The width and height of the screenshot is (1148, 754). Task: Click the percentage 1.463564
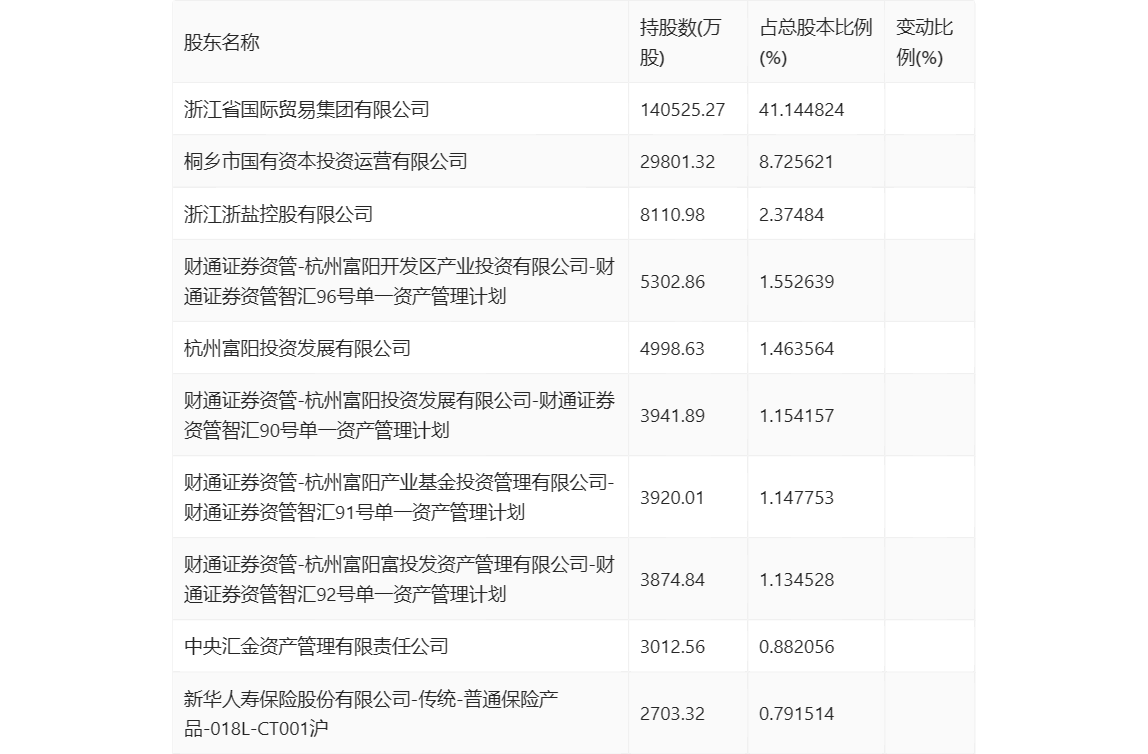(797, 348)
